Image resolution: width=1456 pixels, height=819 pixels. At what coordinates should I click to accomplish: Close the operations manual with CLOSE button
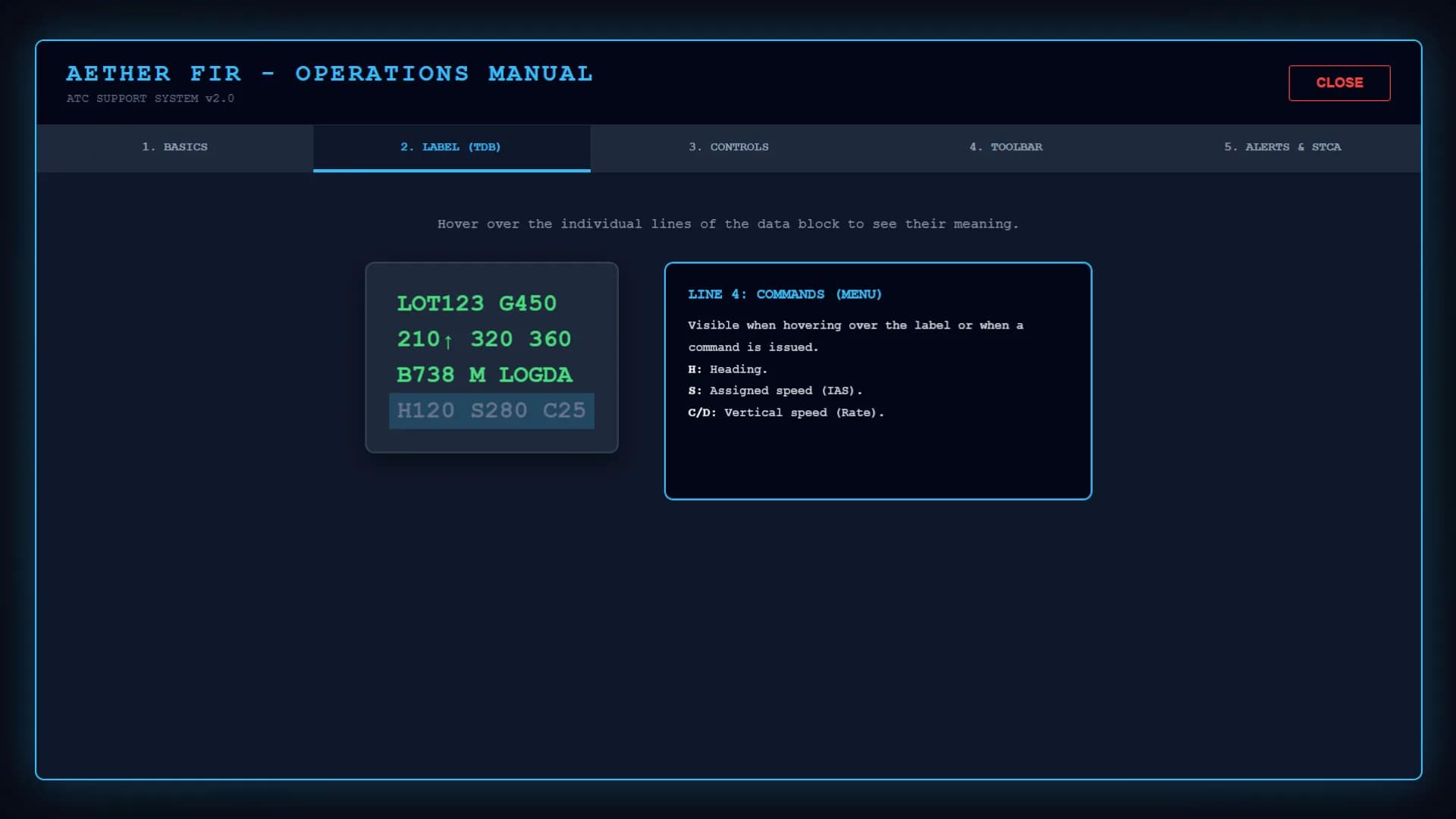(x=1339, y=83)
